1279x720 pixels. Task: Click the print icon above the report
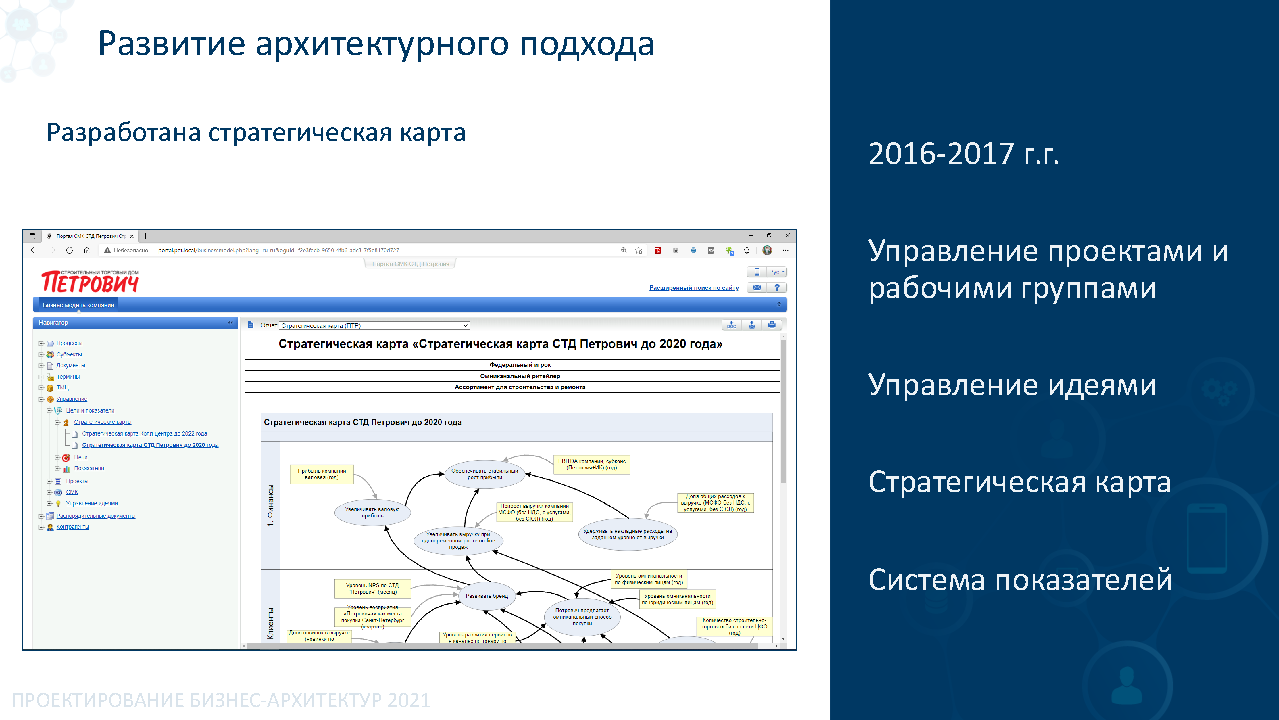[x=771, y=324]
